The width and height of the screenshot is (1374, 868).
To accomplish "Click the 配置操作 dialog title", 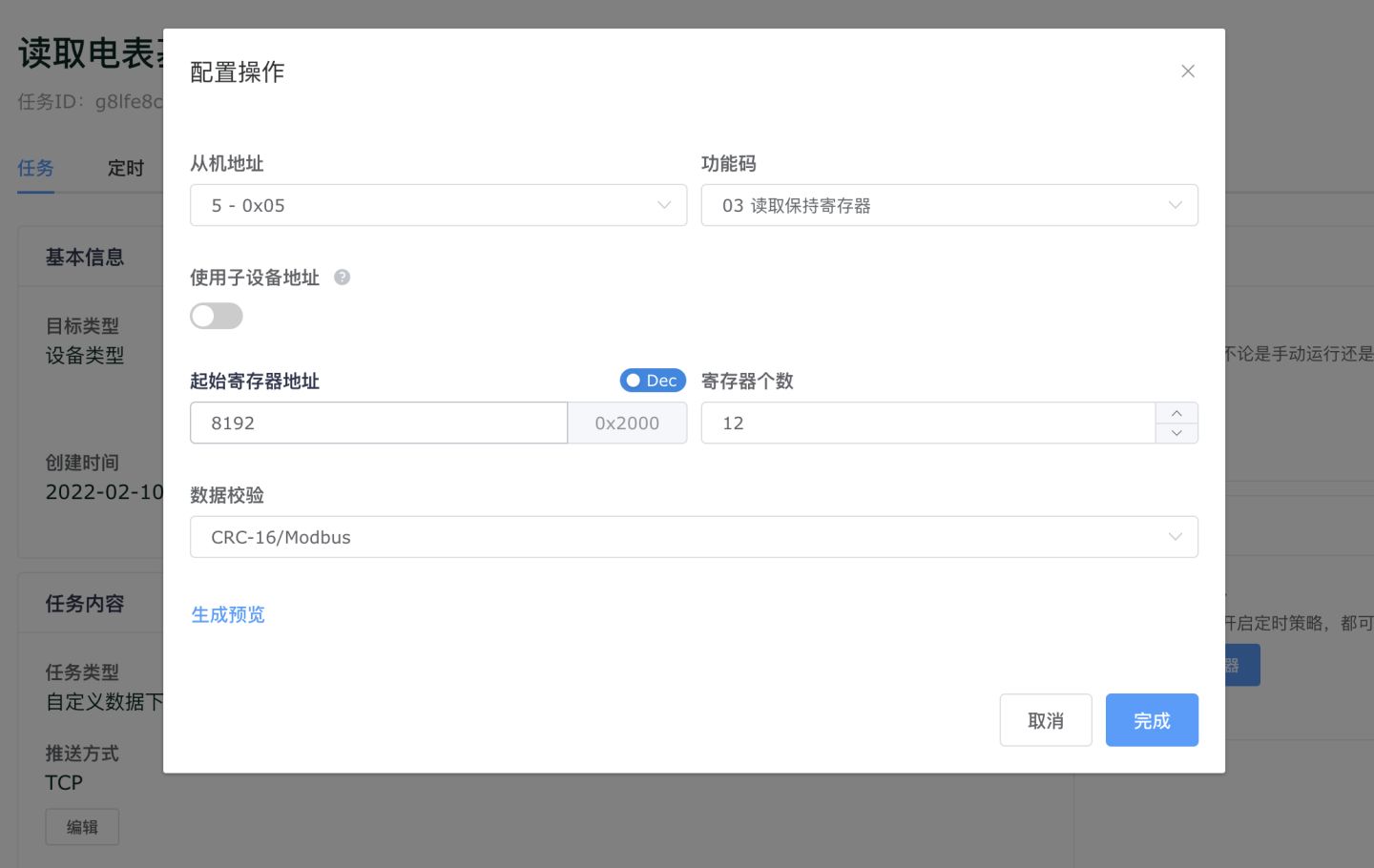I will [x=238, y=72].
